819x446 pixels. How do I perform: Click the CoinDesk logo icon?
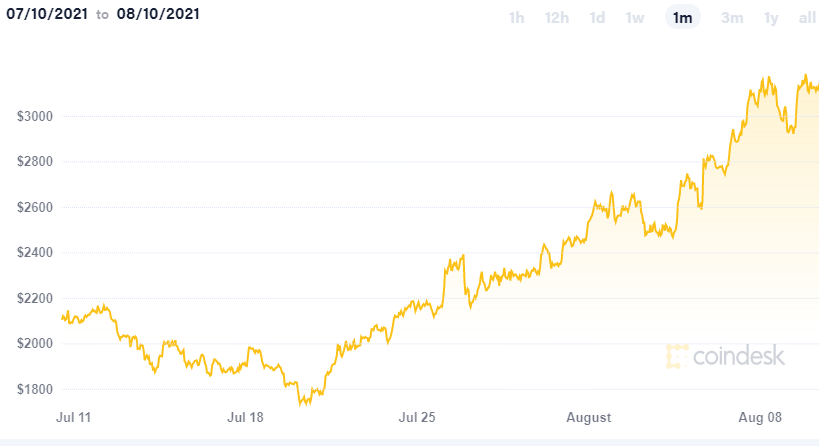click(677, 355)
